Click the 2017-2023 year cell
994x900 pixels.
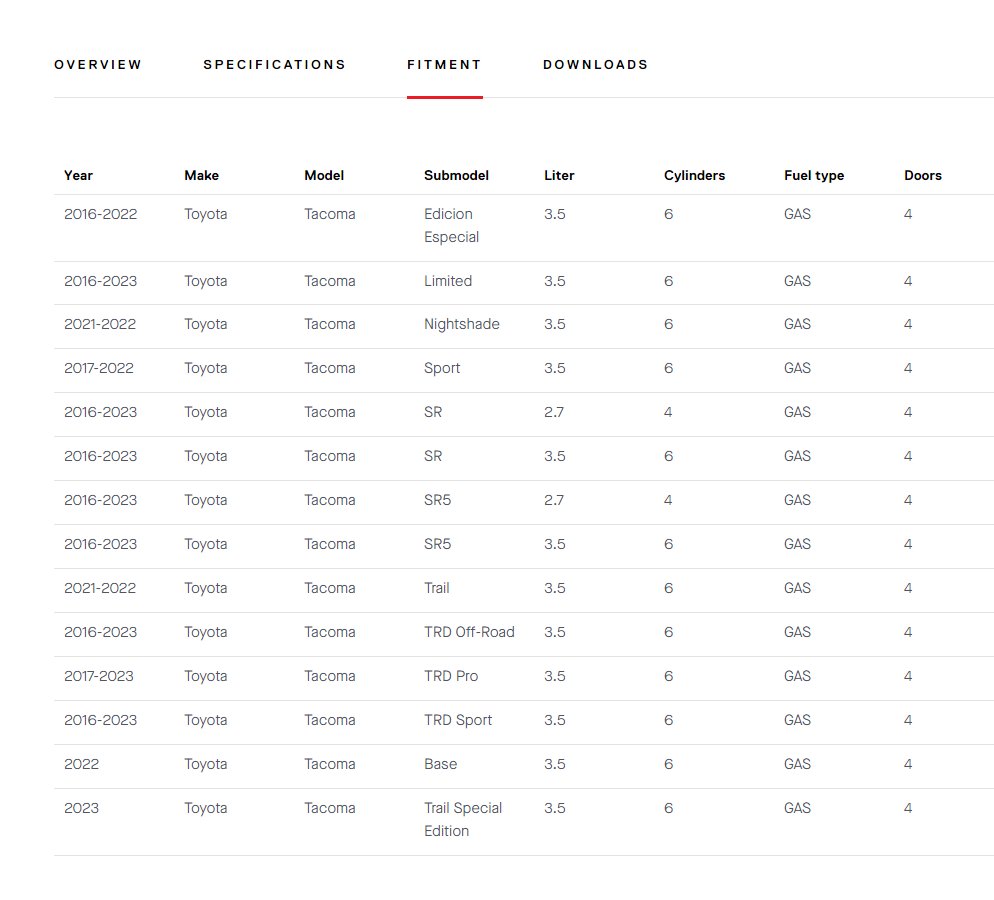pyautogui.click(x=99, y=676)
